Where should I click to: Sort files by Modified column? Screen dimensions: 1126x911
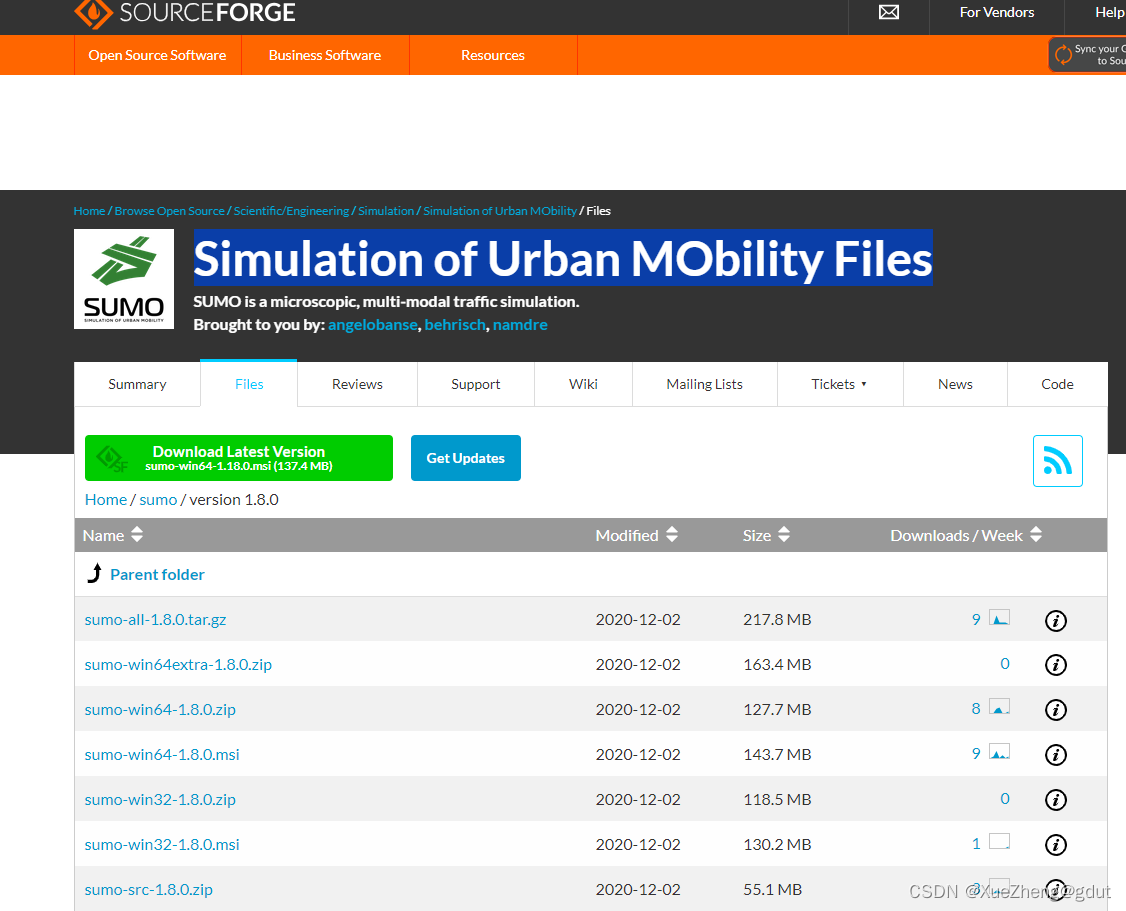coord(636,535)
